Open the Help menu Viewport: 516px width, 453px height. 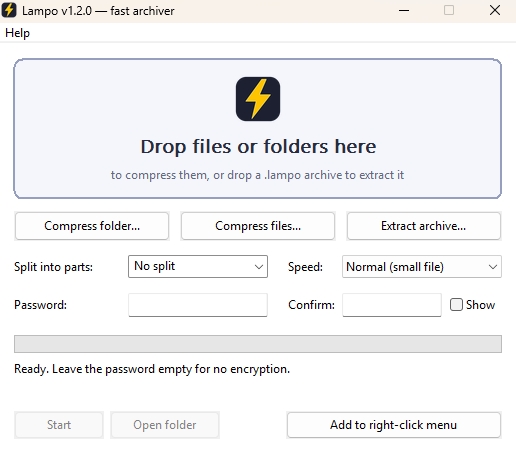[17, 33]
